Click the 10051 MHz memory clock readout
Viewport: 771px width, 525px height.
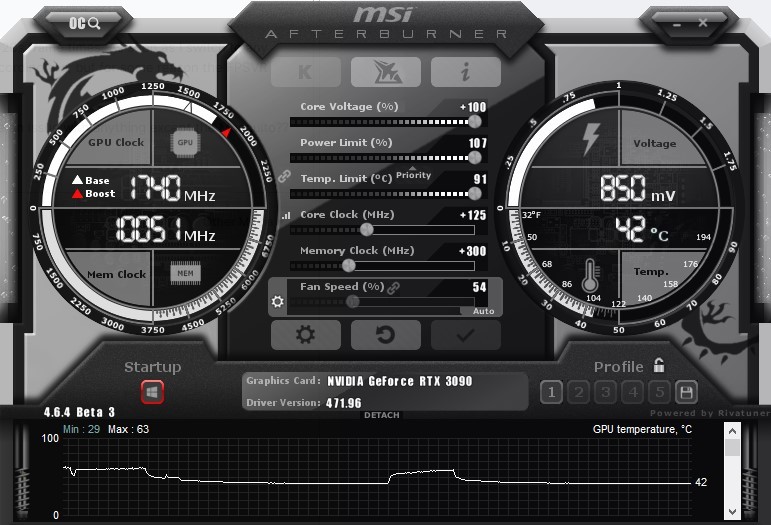pyautogui.click(x=165, y=230)
